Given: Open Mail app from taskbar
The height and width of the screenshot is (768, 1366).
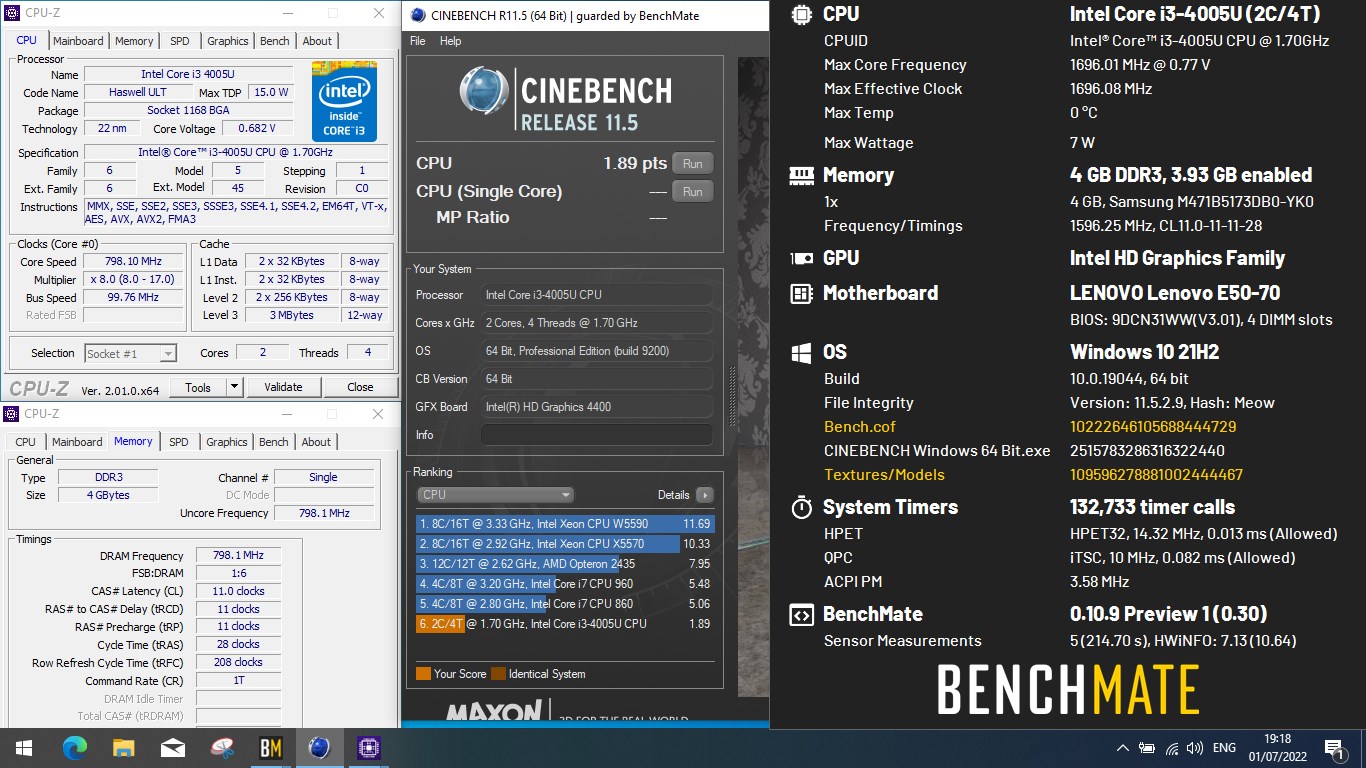Looking at the screenshot, I should (172, 748).
